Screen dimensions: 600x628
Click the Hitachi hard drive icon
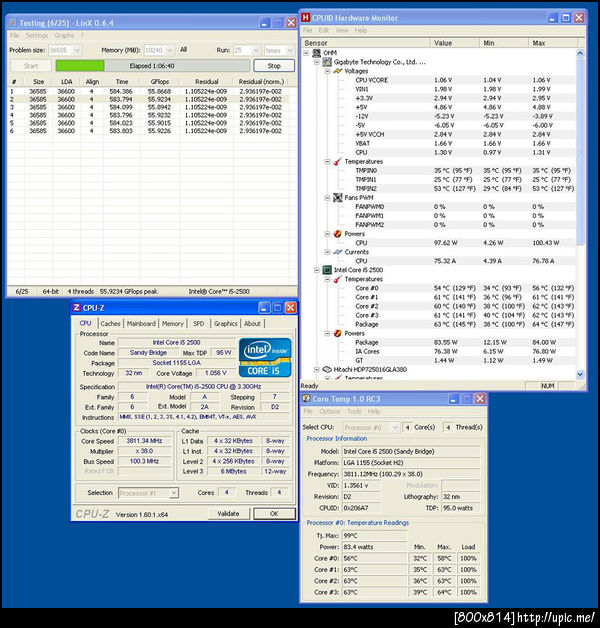click(x=327, y=369)
